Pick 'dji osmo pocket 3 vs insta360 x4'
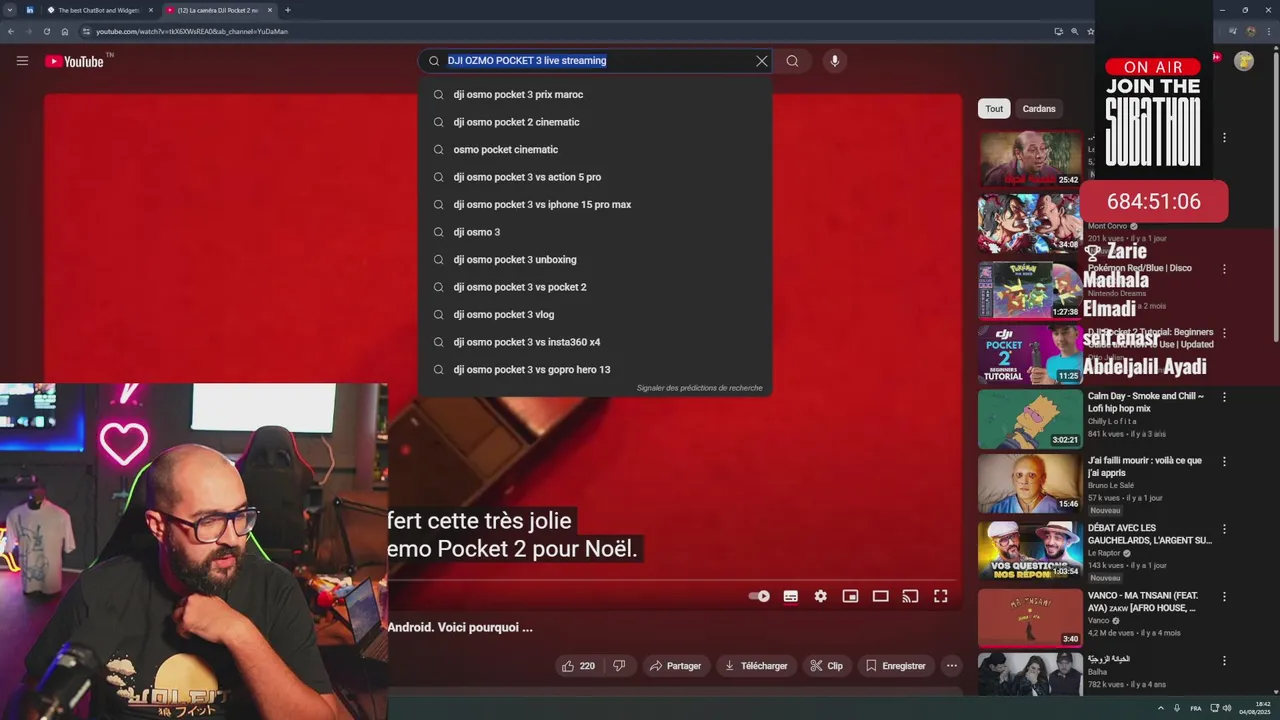The width and height of the screenshot is (1280, 720). 595,342
